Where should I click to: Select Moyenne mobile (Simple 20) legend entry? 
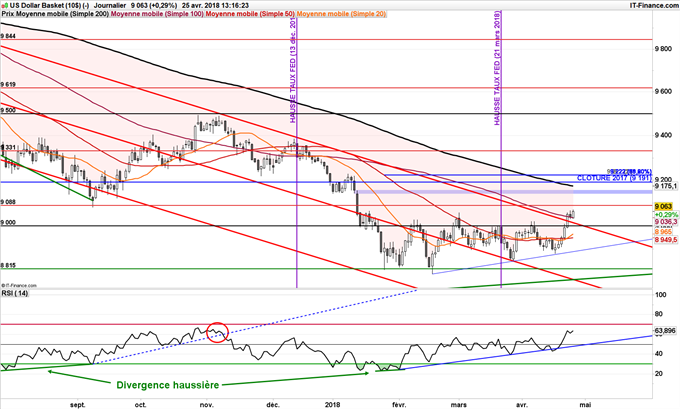point(341,14)
